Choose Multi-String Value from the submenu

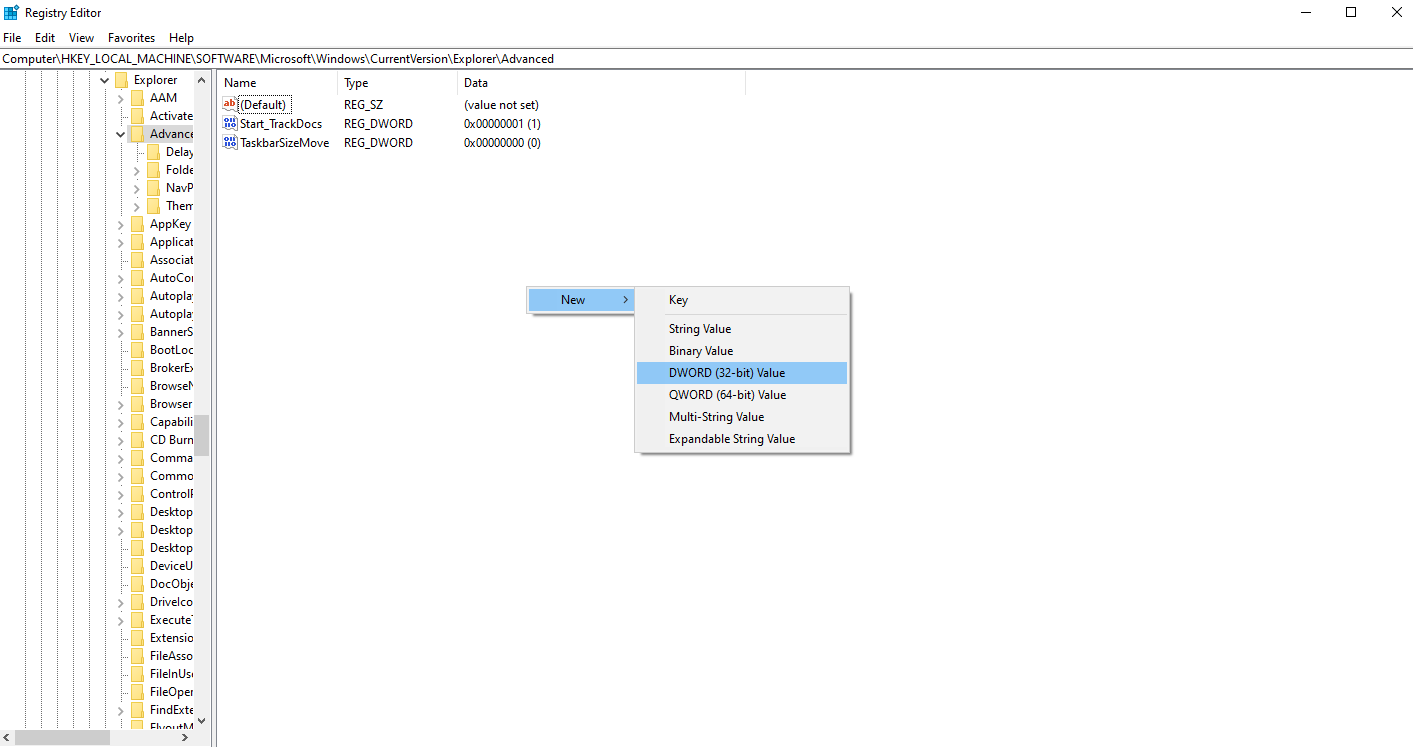[x=742, y=417]
